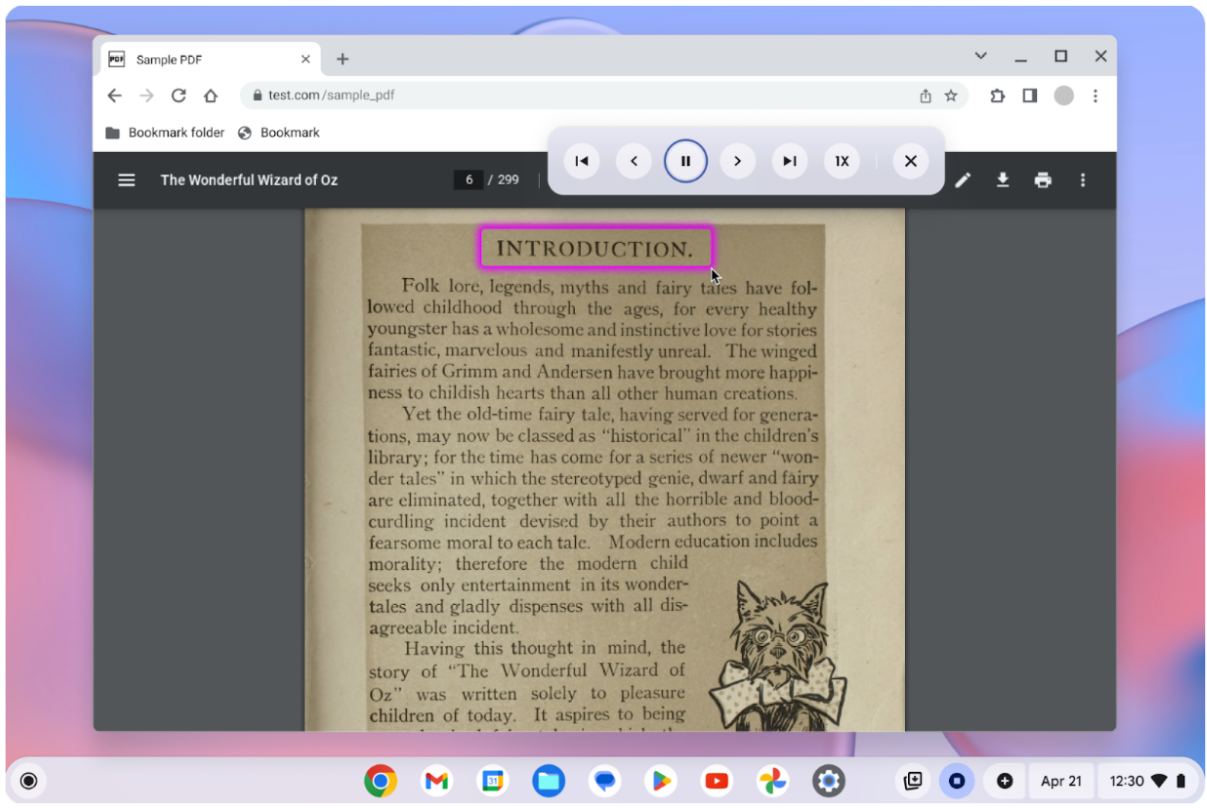Go forward in browser history
Image resolution: width=1207 pixels, height=808 pixels.
(147, 96)
